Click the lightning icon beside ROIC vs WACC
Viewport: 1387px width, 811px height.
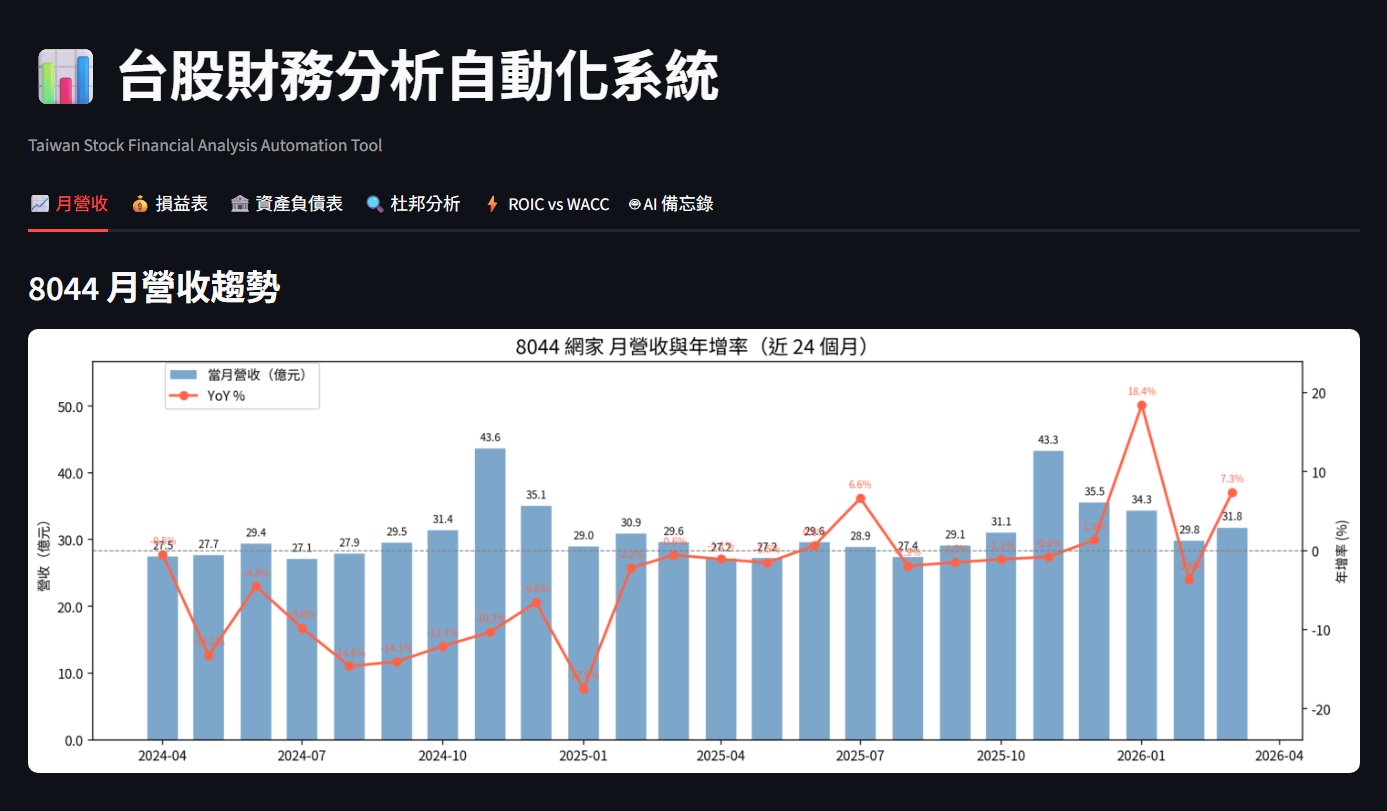click(491, 203)
